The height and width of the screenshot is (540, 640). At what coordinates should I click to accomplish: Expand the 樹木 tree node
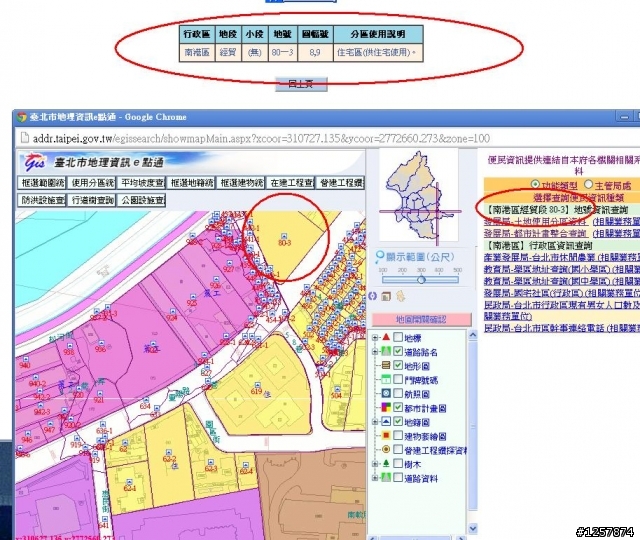pos(375,464)
